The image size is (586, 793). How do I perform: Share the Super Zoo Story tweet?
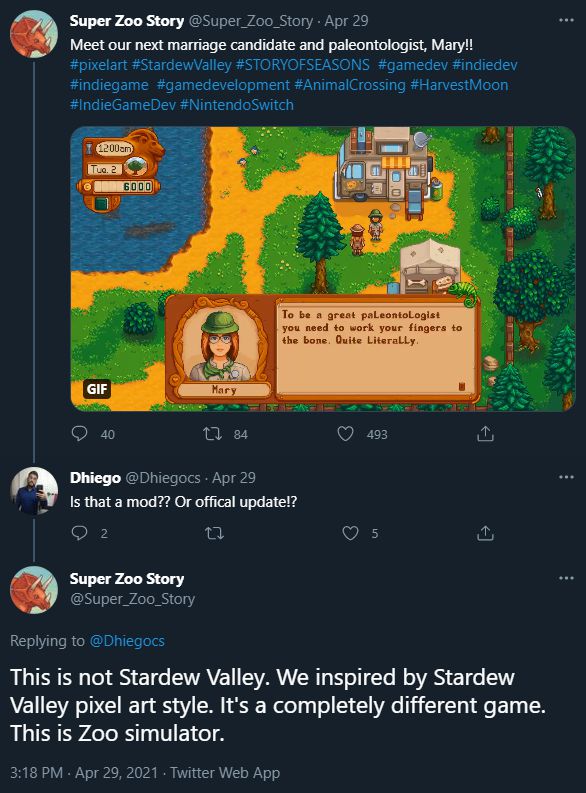tap(485, 434)
